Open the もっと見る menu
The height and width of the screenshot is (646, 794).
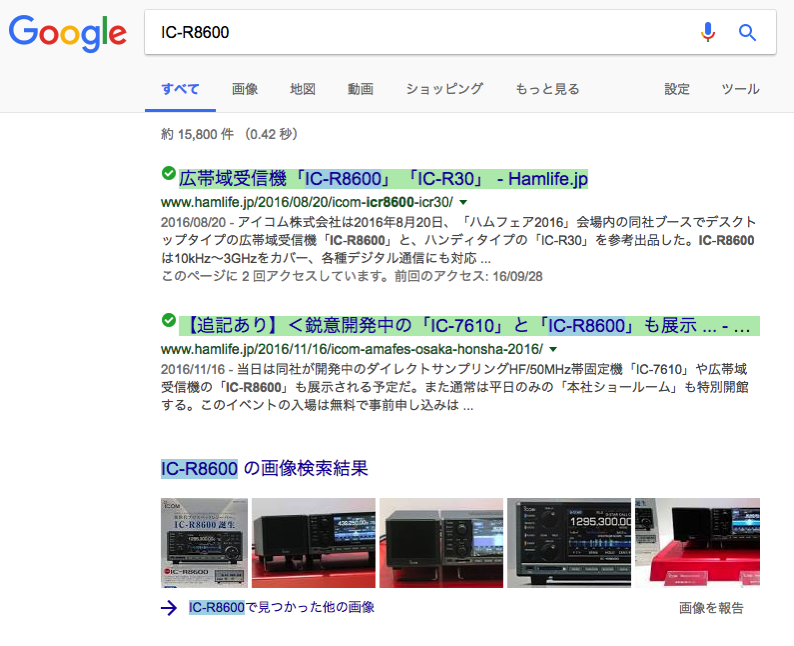(x=547, y=89)
